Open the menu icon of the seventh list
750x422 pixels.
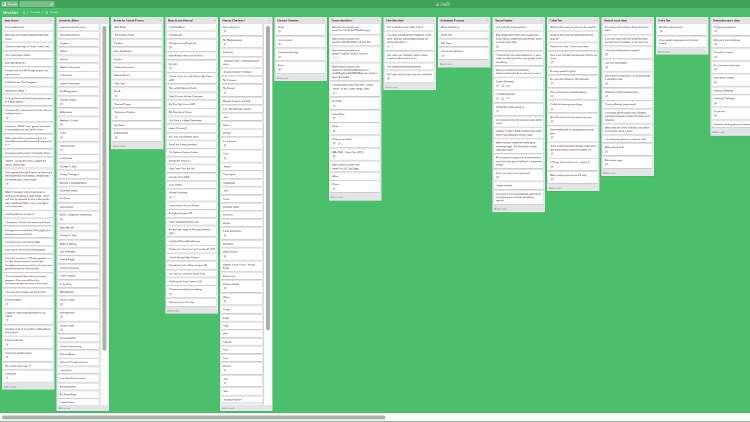(378, 21)
